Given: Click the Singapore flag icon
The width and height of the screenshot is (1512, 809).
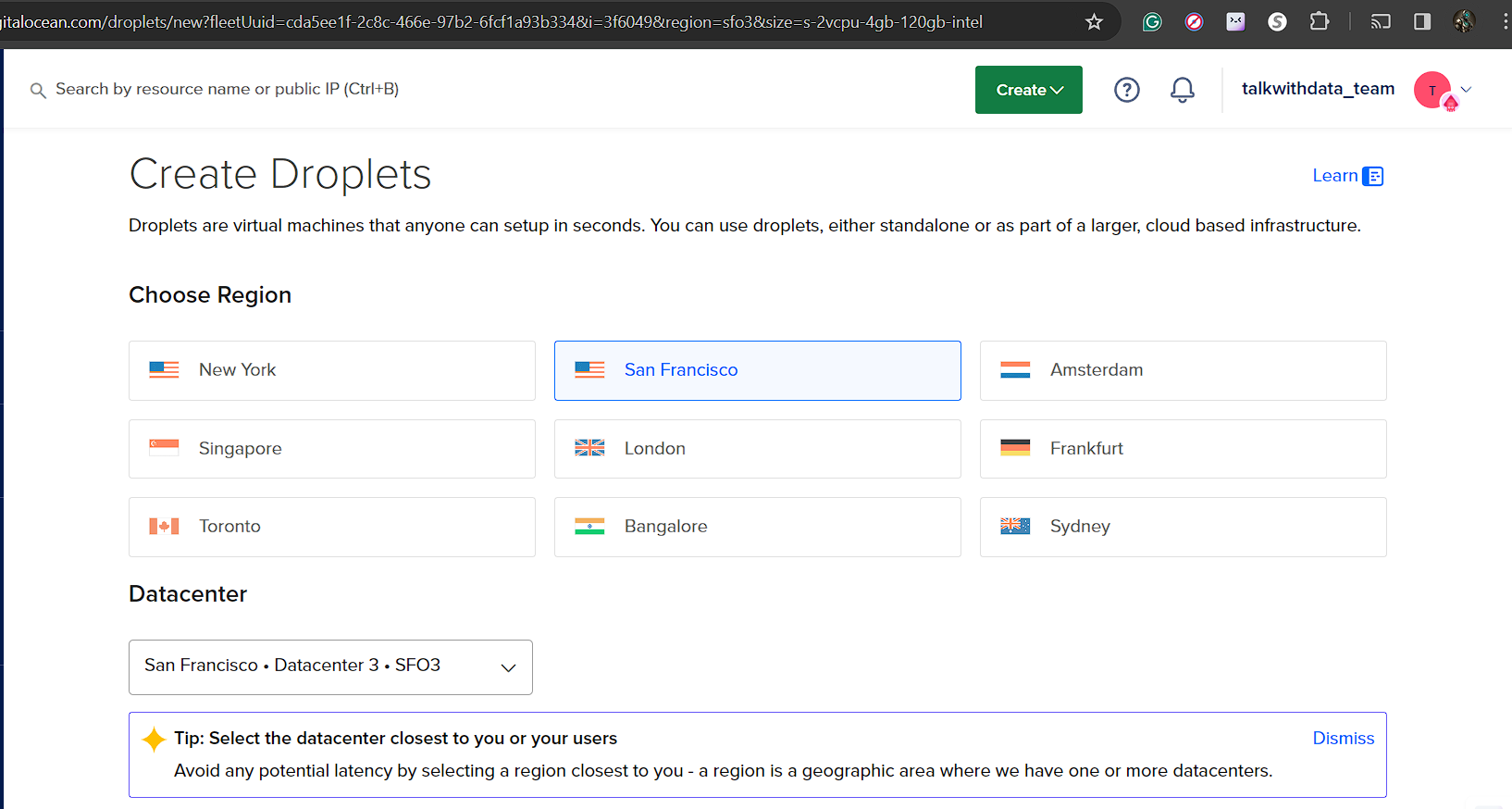Looking at the screenshot, I should 164,448.
